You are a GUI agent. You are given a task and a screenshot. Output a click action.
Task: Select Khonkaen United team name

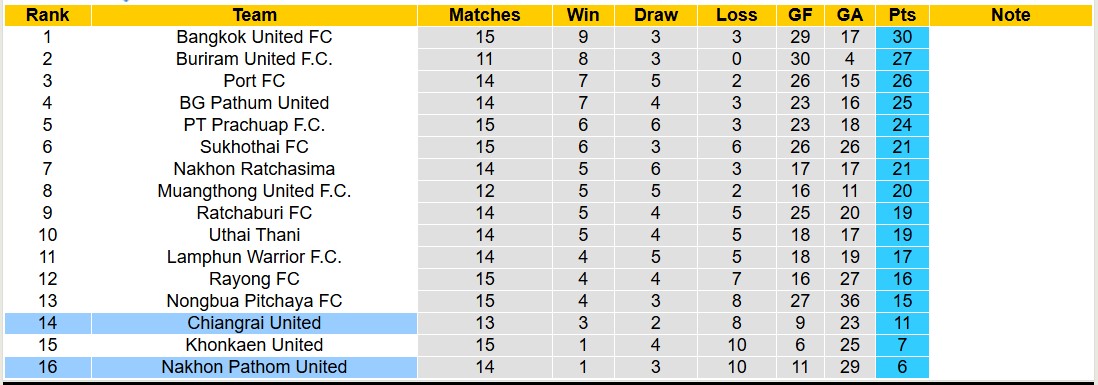pyautogui.click(x=254, y=345)
